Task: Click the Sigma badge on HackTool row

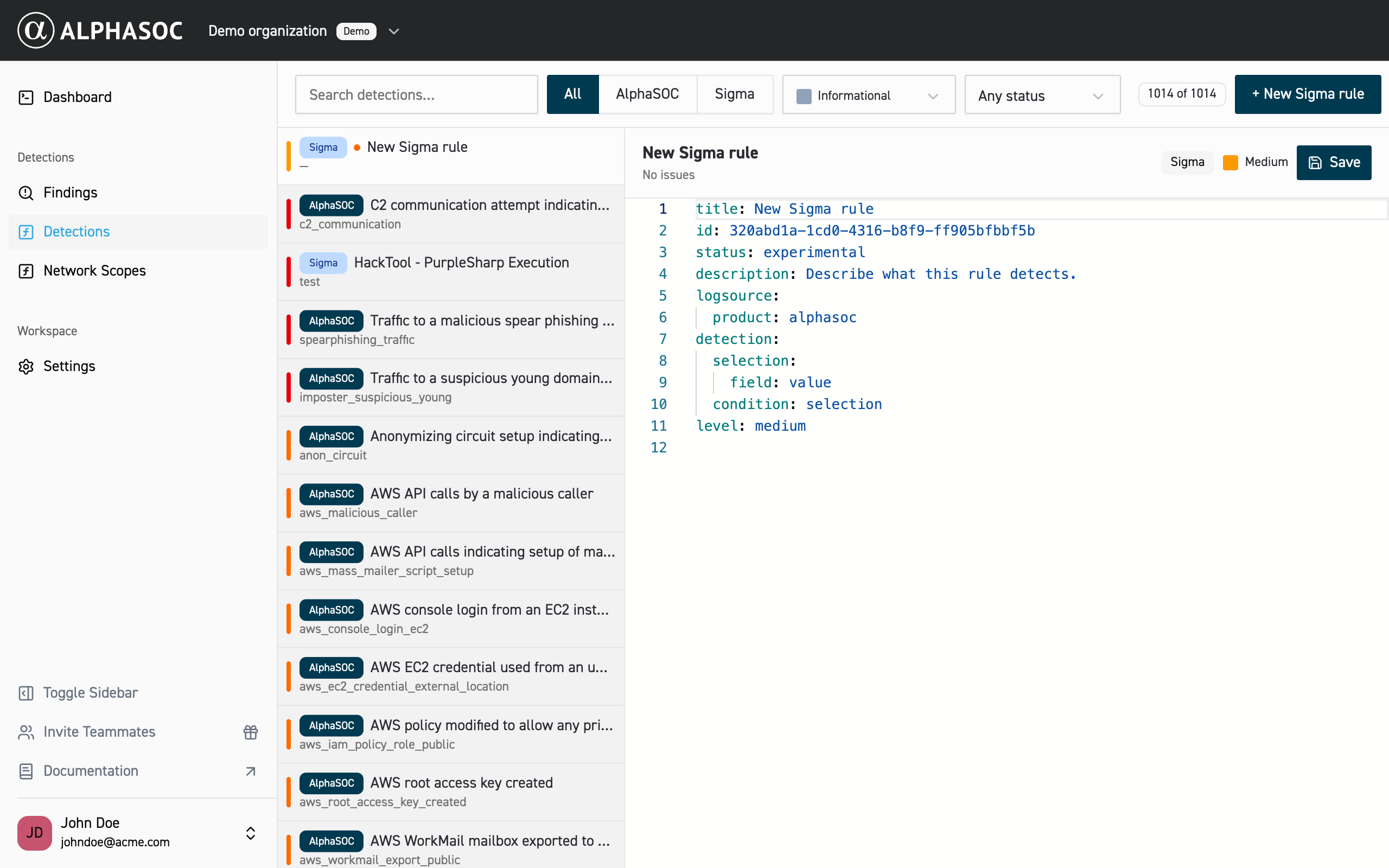Action: click(323, 263)
